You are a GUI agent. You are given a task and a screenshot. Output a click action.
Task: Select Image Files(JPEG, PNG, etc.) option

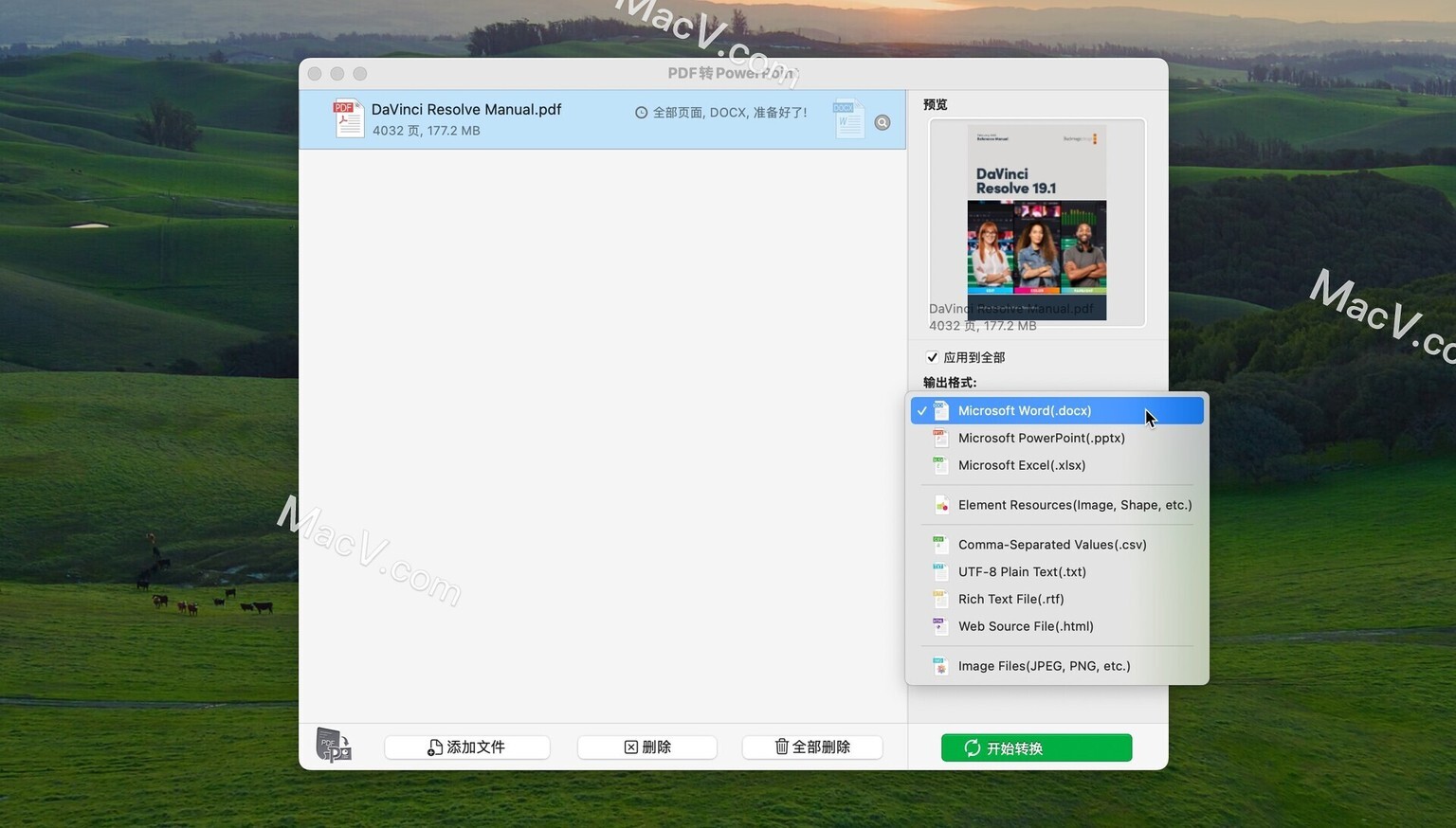point(1057,666)
